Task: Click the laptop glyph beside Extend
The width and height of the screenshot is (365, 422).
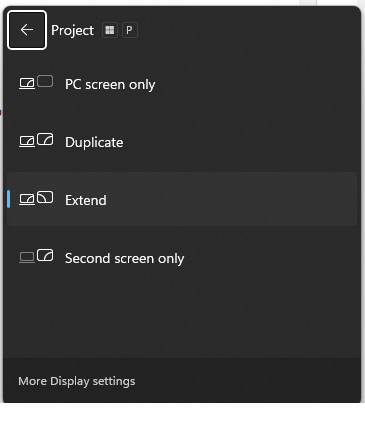Action: click(x=27, y=199)
